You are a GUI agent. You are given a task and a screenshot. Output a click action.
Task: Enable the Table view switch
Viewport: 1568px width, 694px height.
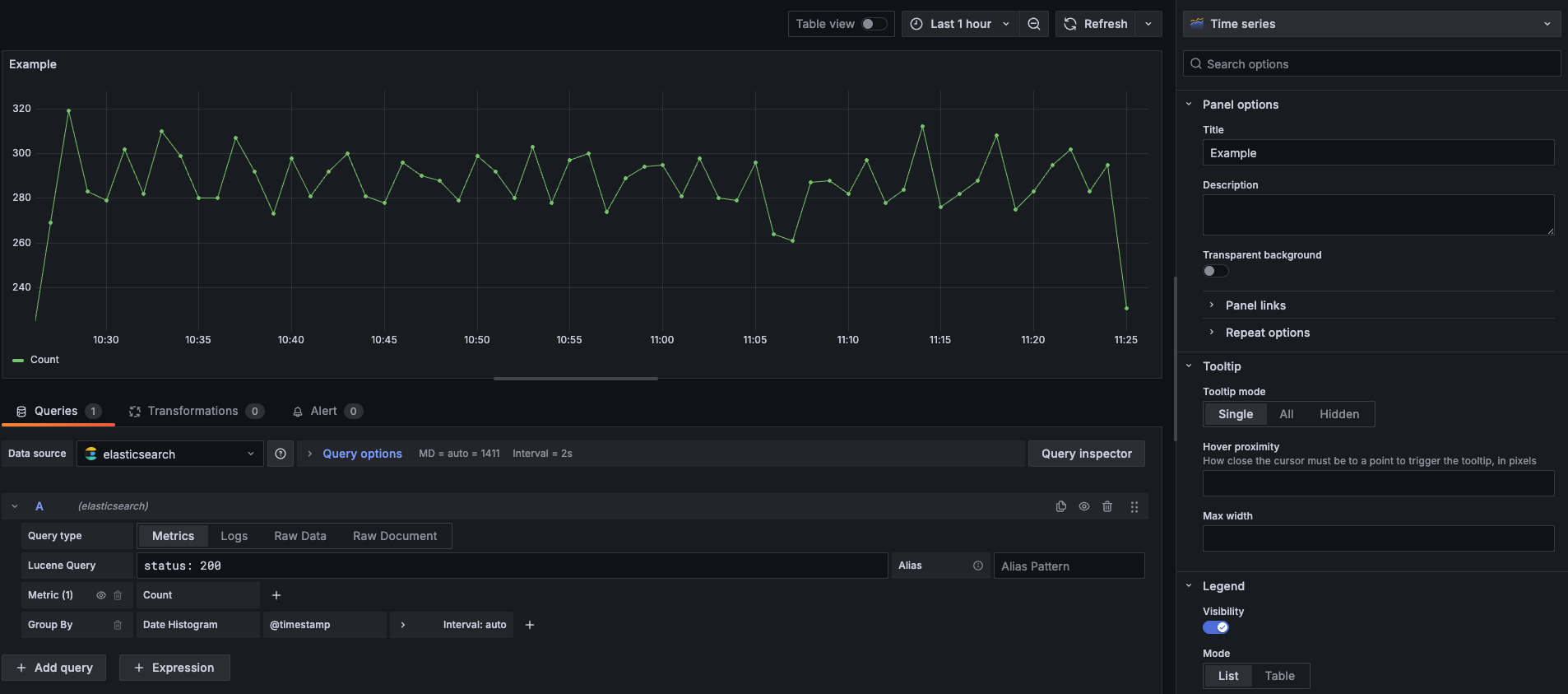tap(873, 24)
